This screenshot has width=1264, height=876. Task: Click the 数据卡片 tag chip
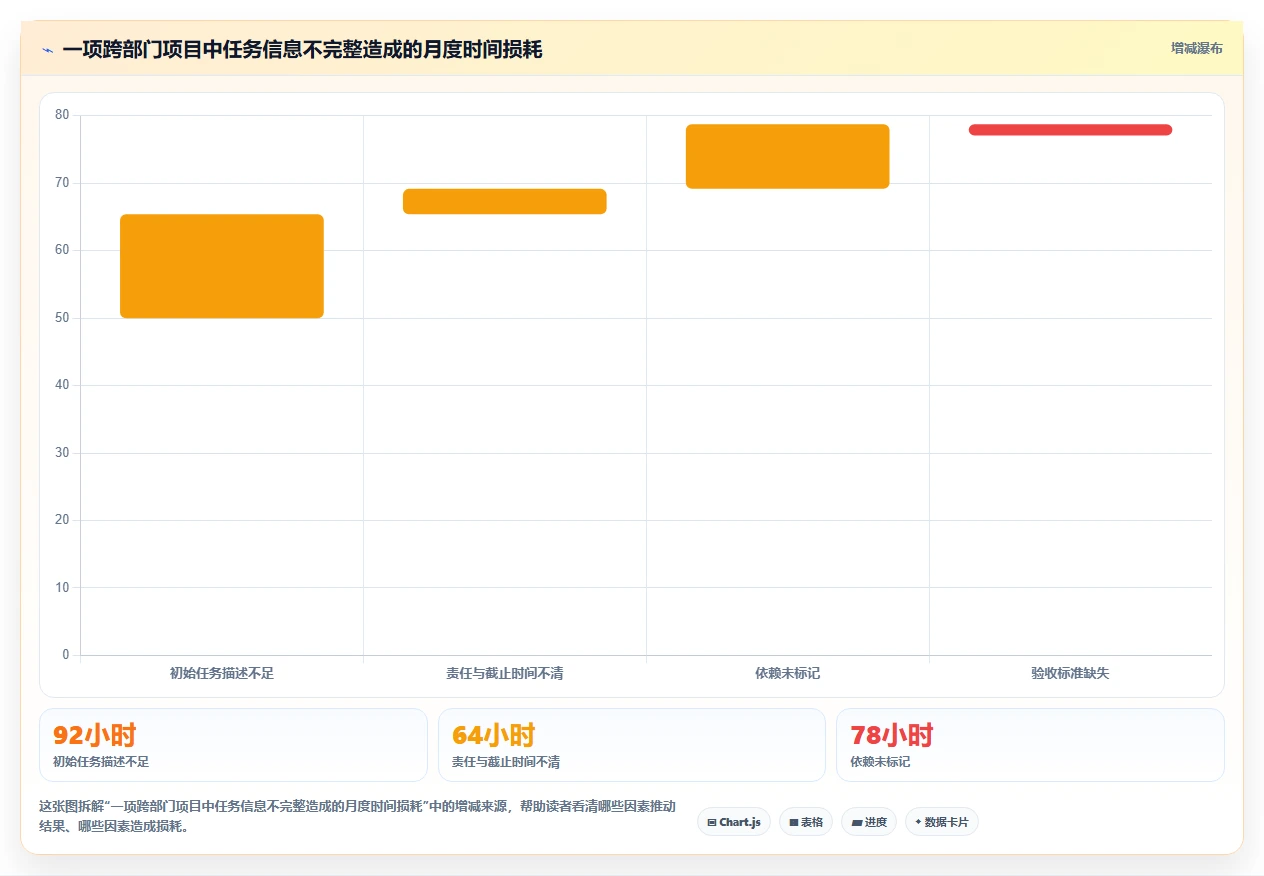coord(942,822)
